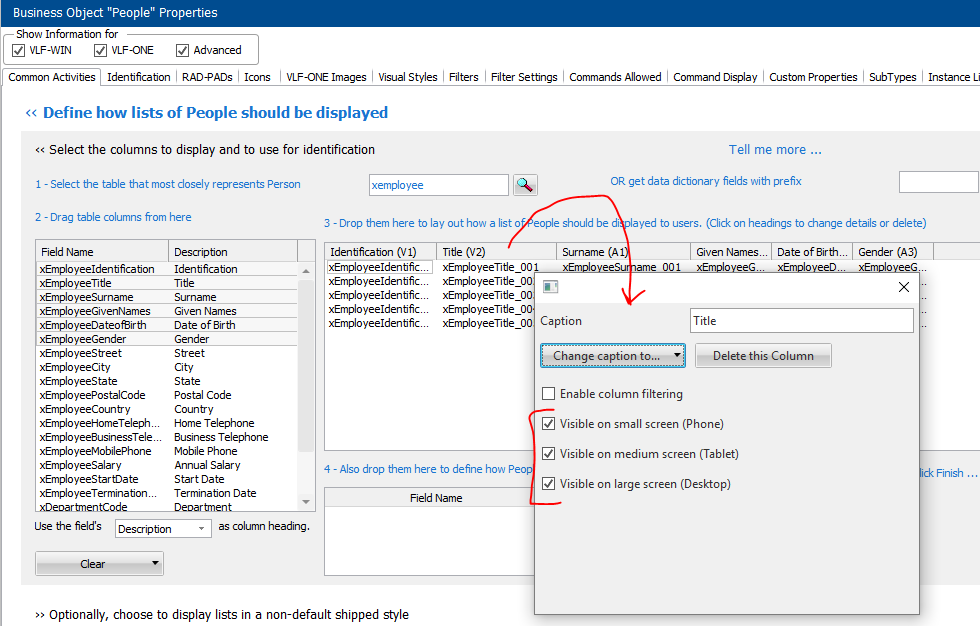The width and height of the screenshot is (980, 626).
Task: Toggle the Advanced checkbox
Action: point(183,50)
